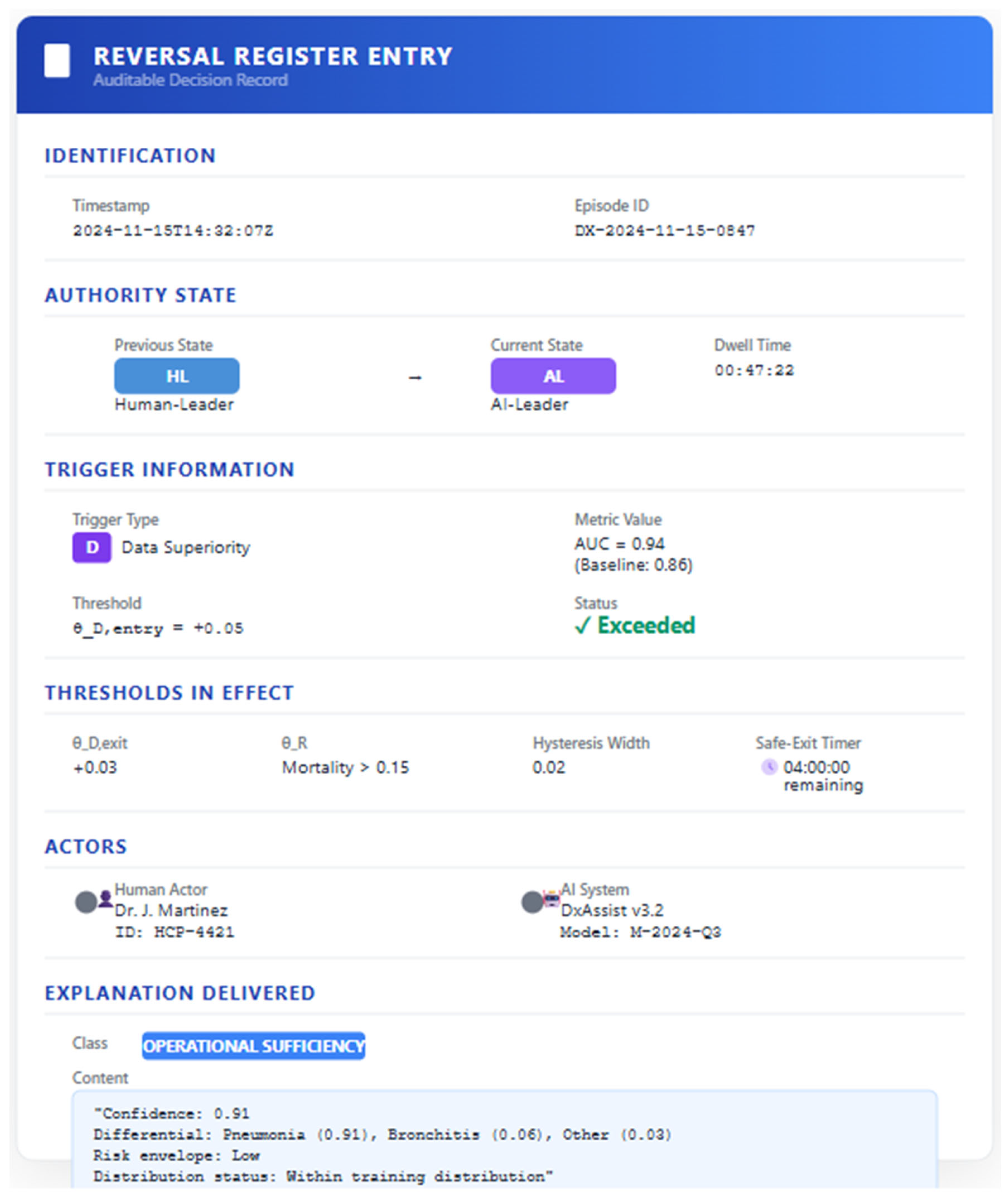Click the timestamp value 2024-11-15T14:32:07Z
Viewport: 1008px width, 1196px height.
tap(173, 231)
